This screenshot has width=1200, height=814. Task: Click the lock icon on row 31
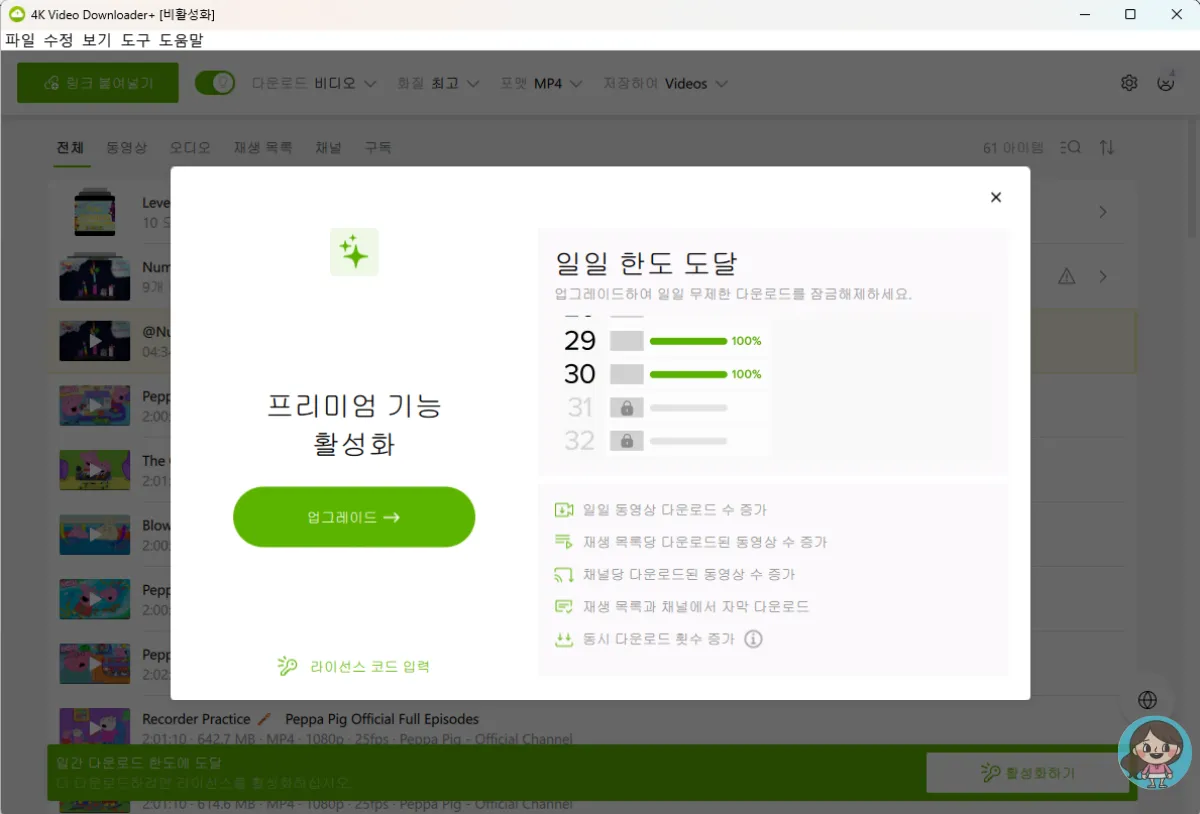click(x=627, y=407)
